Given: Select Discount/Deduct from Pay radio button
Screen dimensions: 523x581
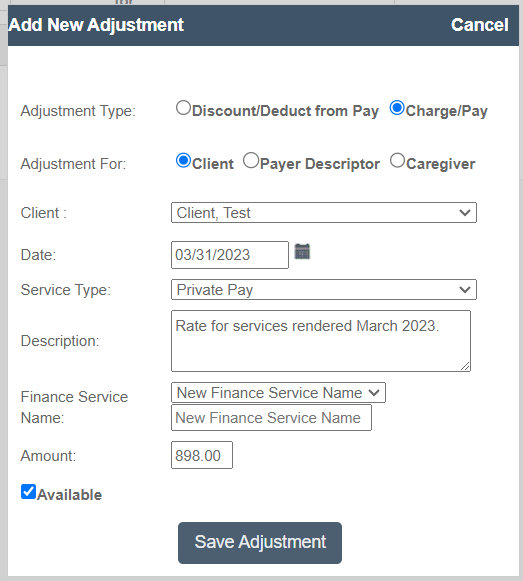Looking at the screenshot, I should 183,108.
